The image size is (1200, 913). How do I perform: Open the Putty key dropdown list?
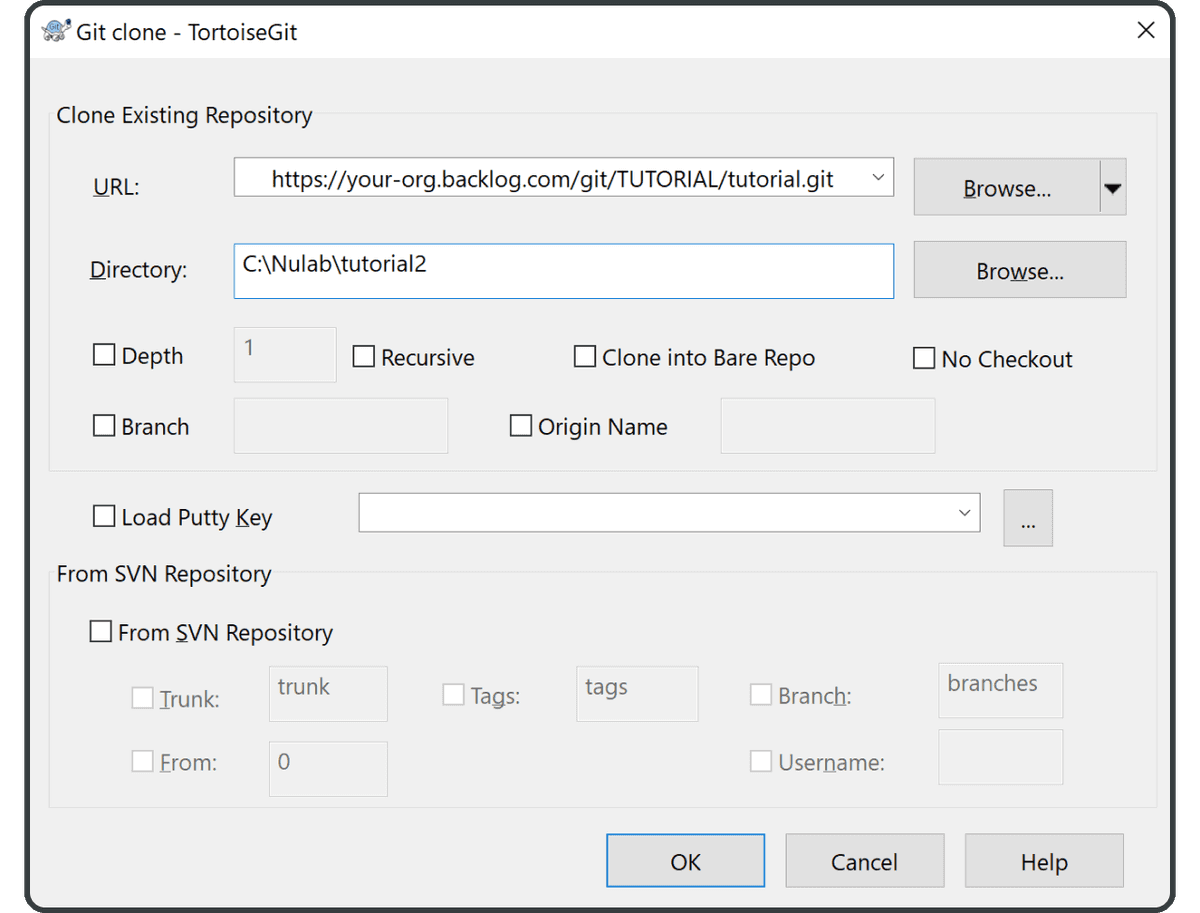[963, 512]
